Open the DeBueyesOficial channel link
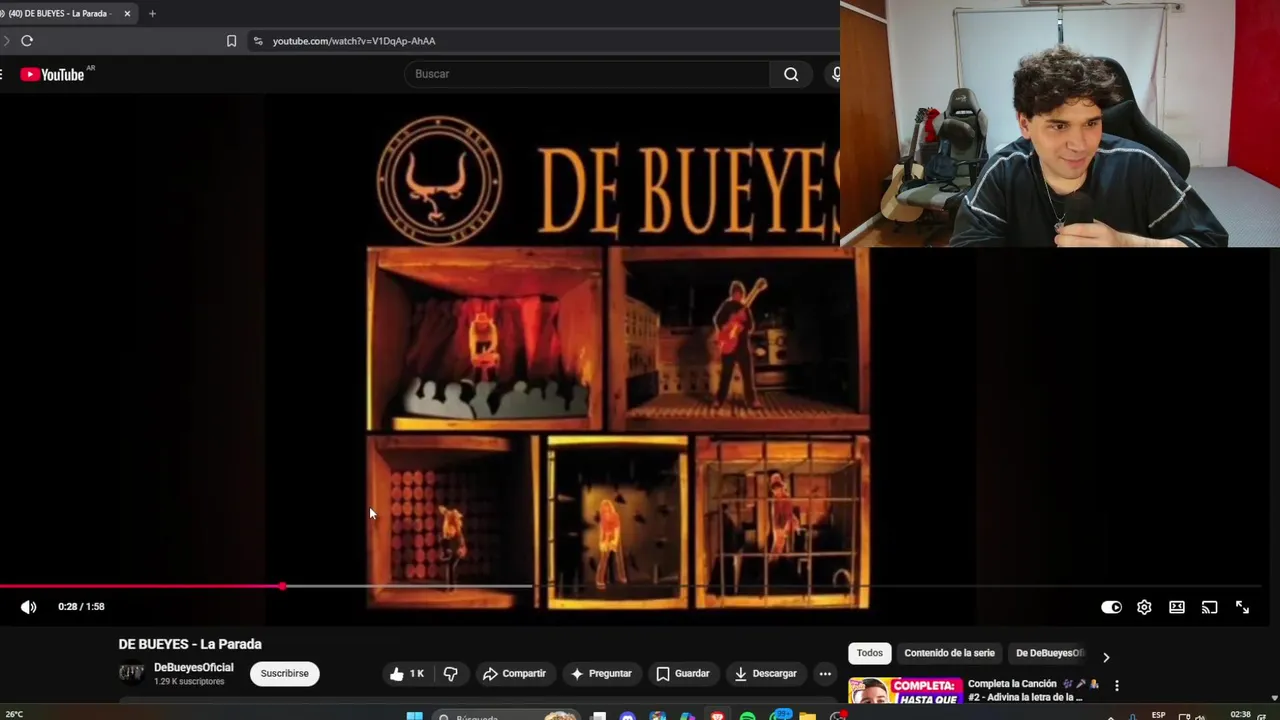The height and width of the screenshot is (720, 1280). (x=193, y=668)
